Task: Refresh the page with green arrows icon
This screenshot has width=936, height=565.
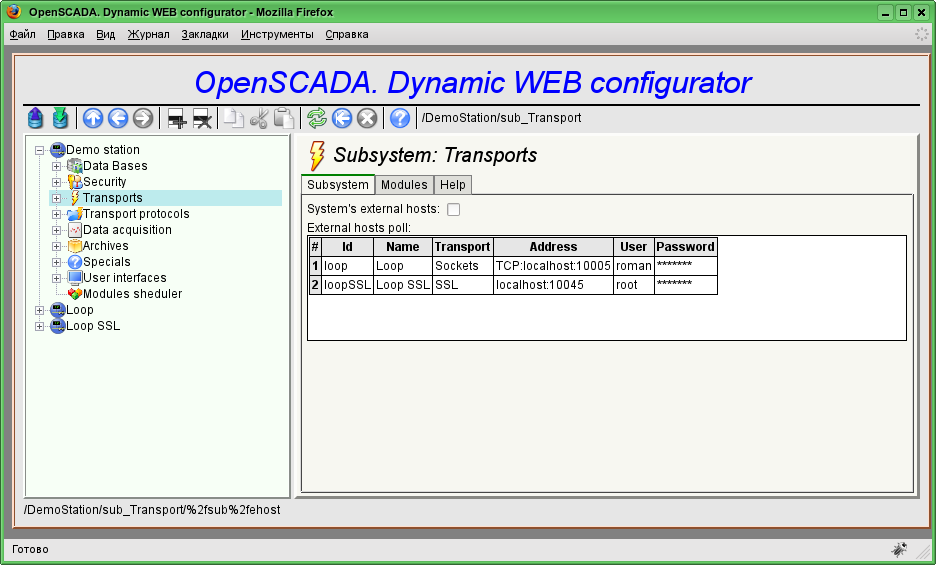Action: tap(317, 118)
